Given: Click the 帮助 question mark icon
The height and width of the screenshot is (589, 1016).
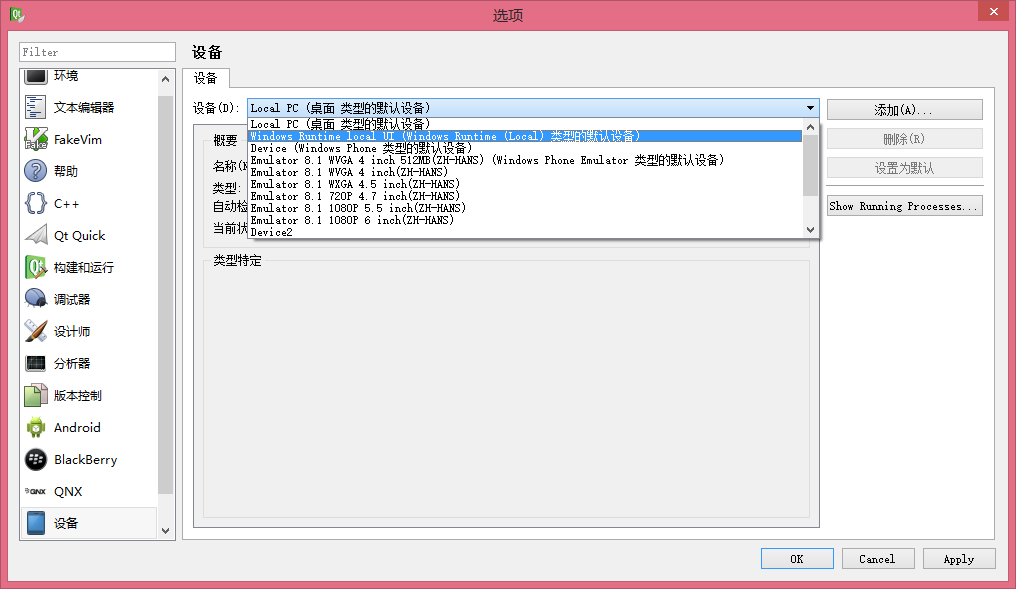Looking at the screenshot, I should tap(36, 171).
